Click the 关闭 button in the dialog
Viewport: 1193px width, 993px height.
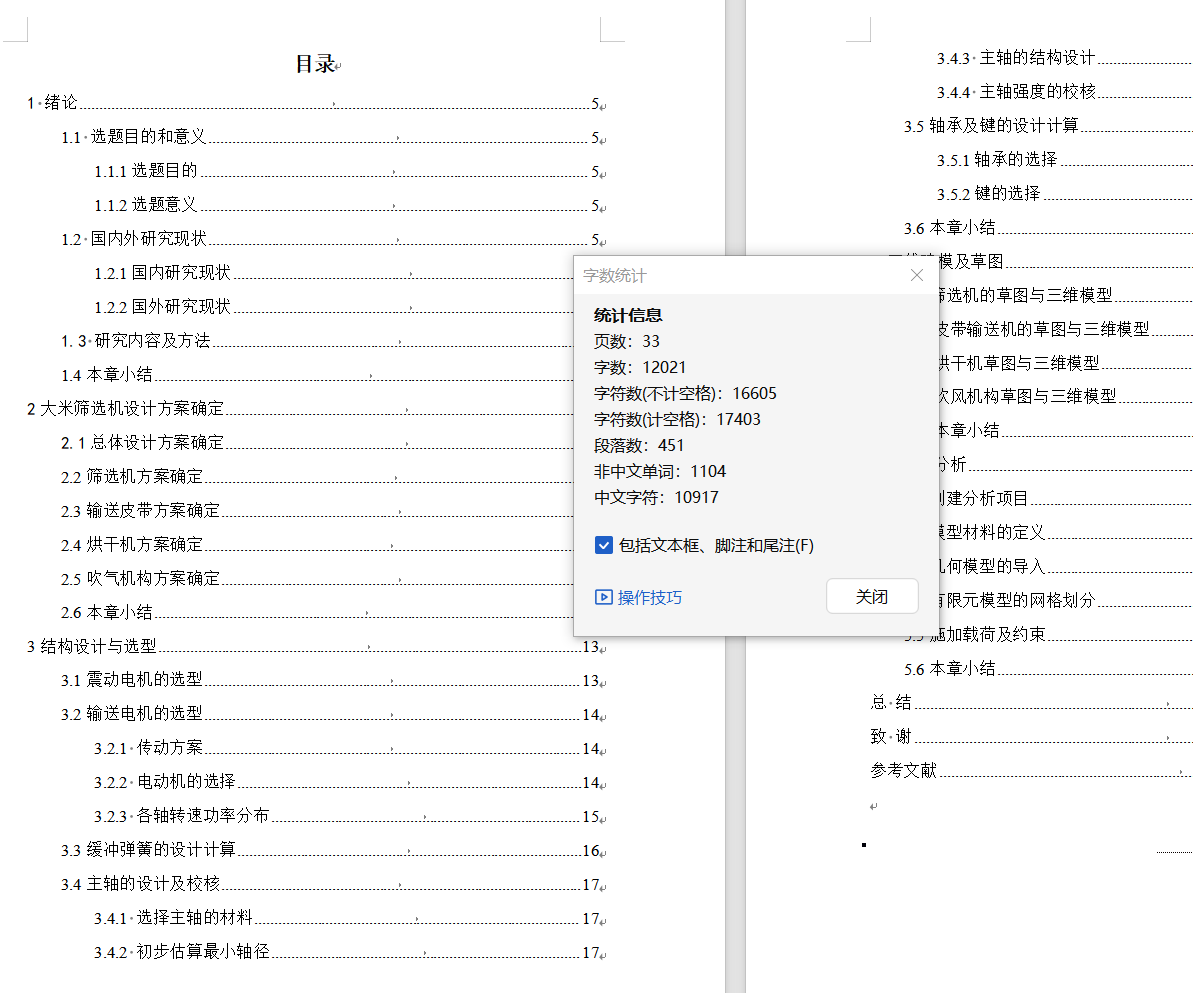872,597
